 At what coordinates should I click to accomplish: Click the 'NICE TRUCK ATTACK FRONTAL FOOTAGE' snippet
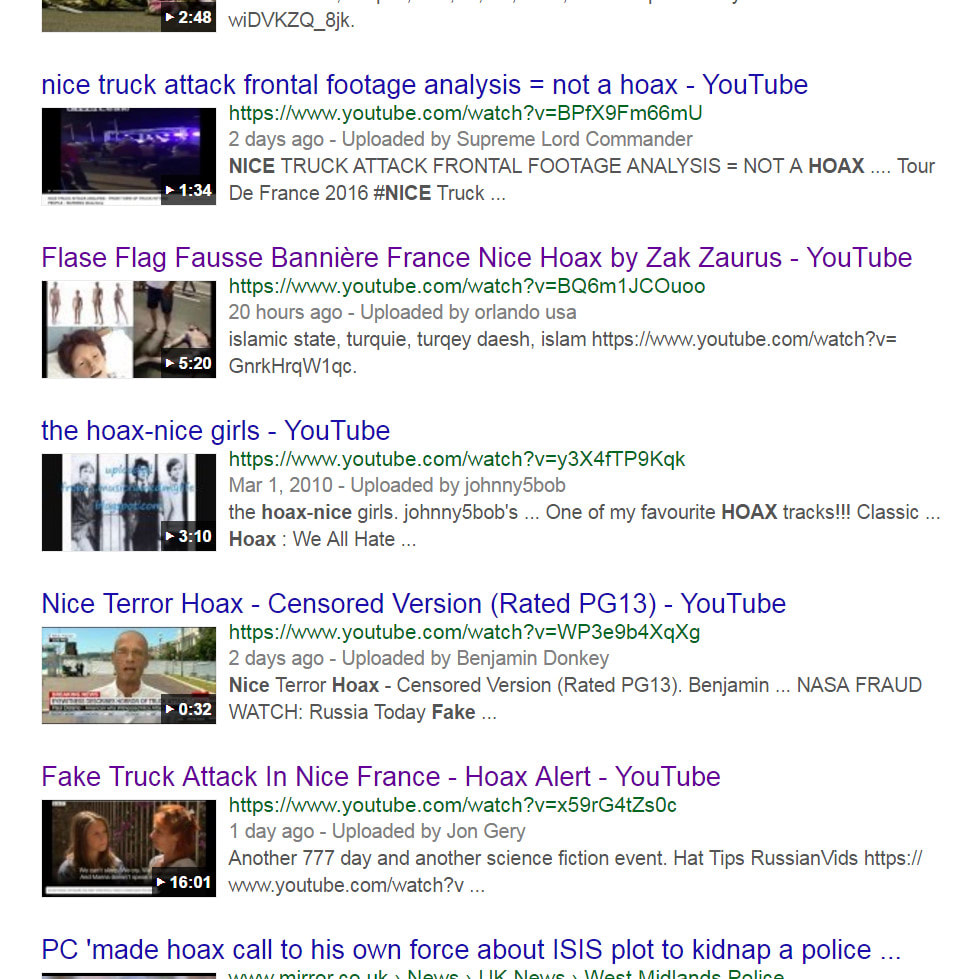tap(581, 180)
